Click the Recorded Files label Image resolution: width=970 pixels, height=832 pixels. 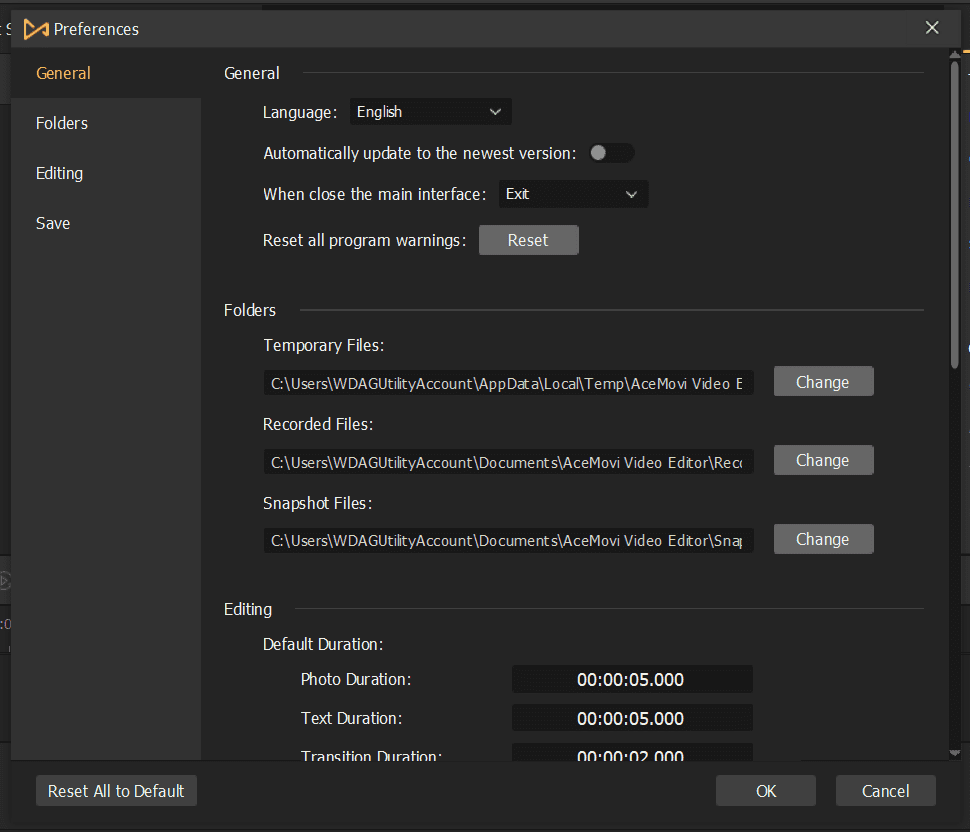[x=318, y=424]
